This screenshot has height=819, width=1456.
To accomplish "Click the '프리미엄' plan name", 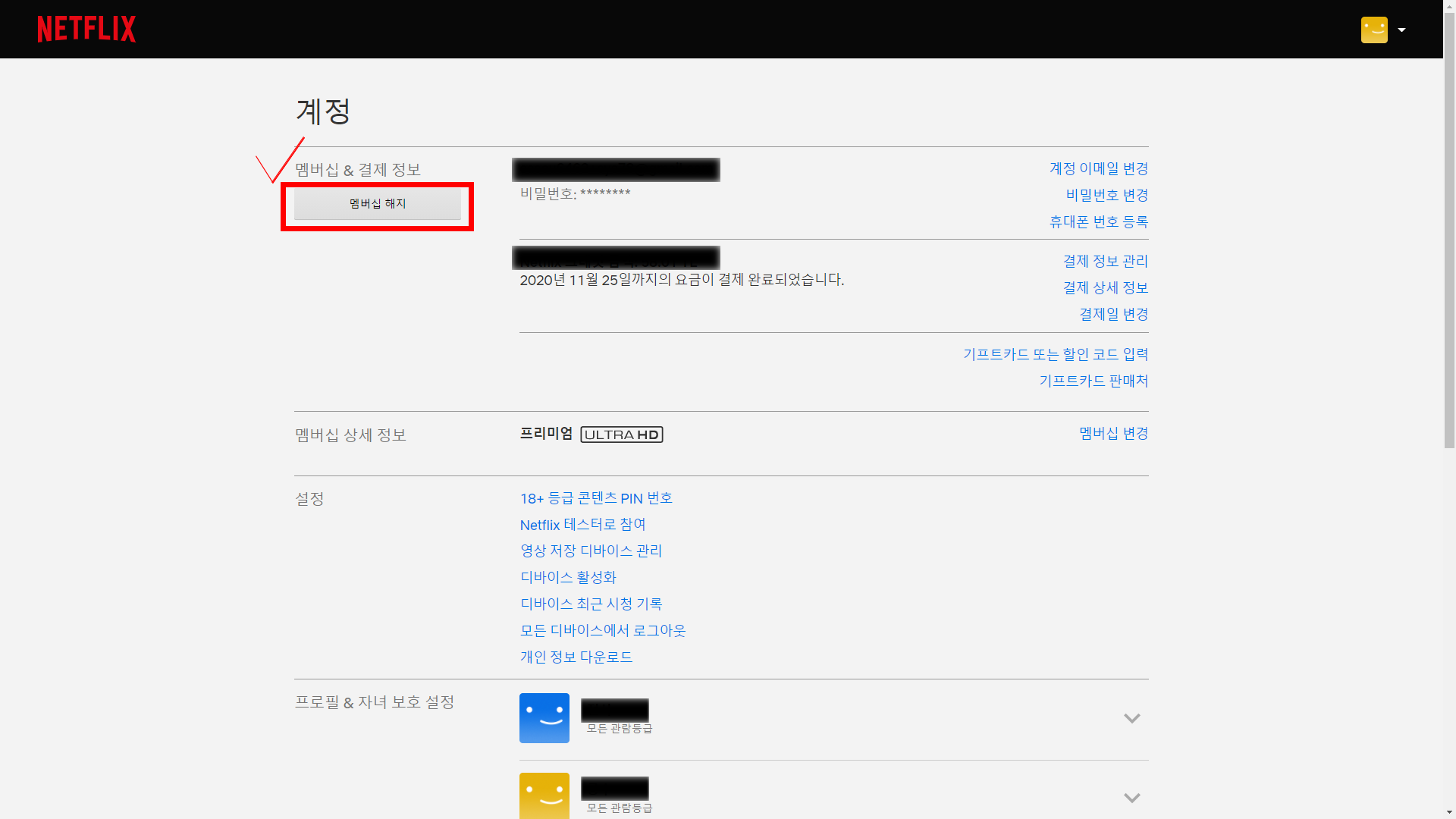I will coord(546,434).
